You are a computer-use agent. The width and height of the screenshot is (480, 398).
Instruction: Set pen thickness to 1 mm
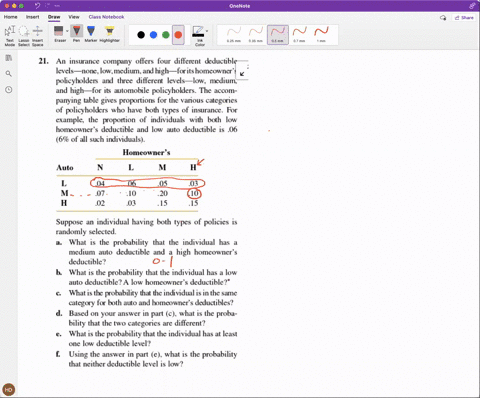tap(321, 35)
